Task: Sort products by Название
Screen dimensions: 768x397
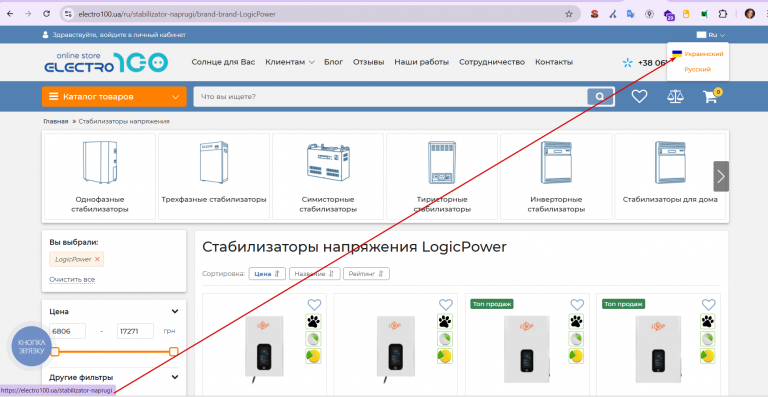Action: click(314, 274)
